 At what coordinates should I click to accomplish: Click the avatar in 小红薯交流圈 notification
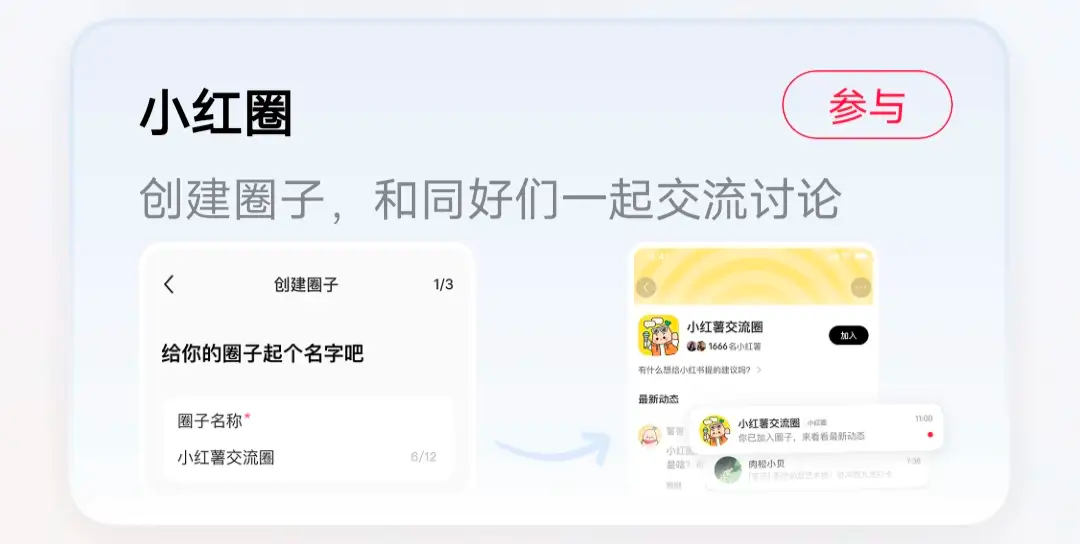pos(715,430)
